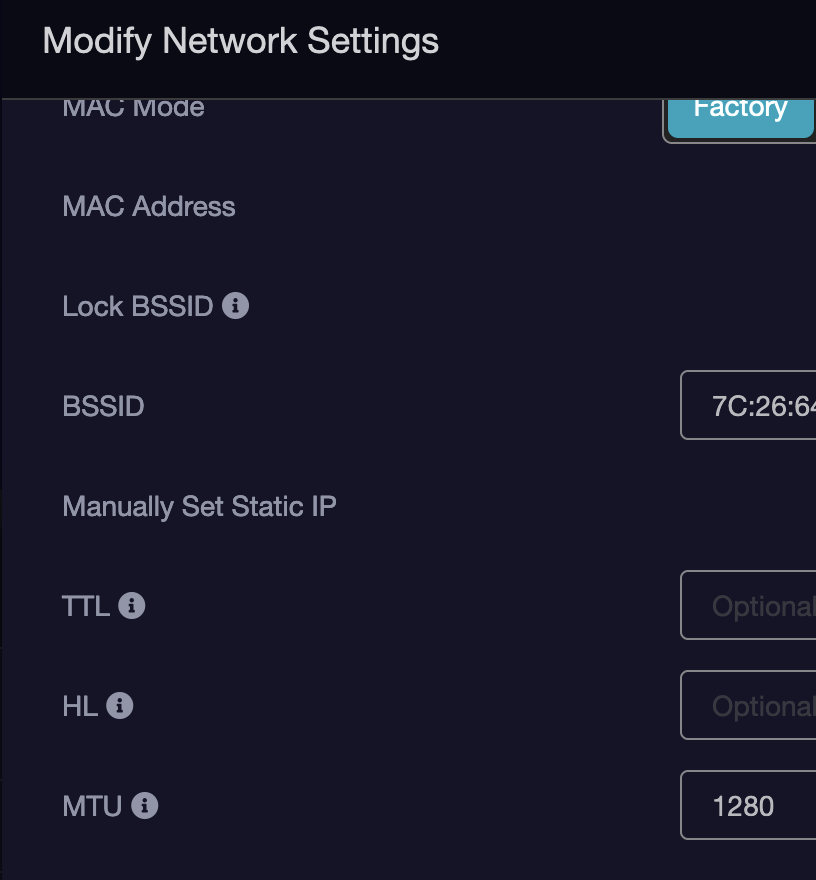Focus the MTU field showing 1280
Image resolution: width=816 pixels, height=880 pixels.
coord(748,806)
